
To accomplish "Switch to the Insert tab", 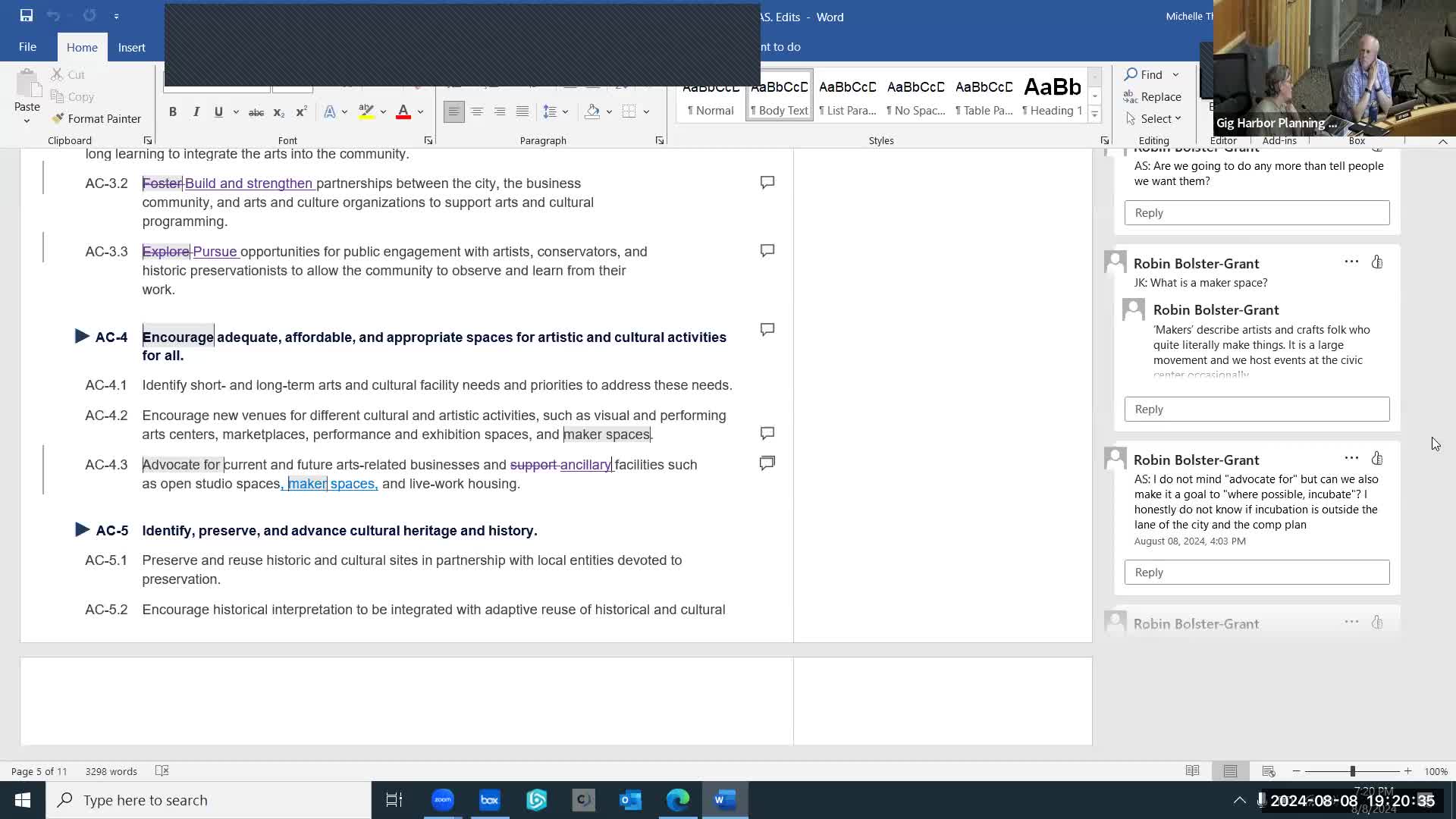I will [132, 47].
